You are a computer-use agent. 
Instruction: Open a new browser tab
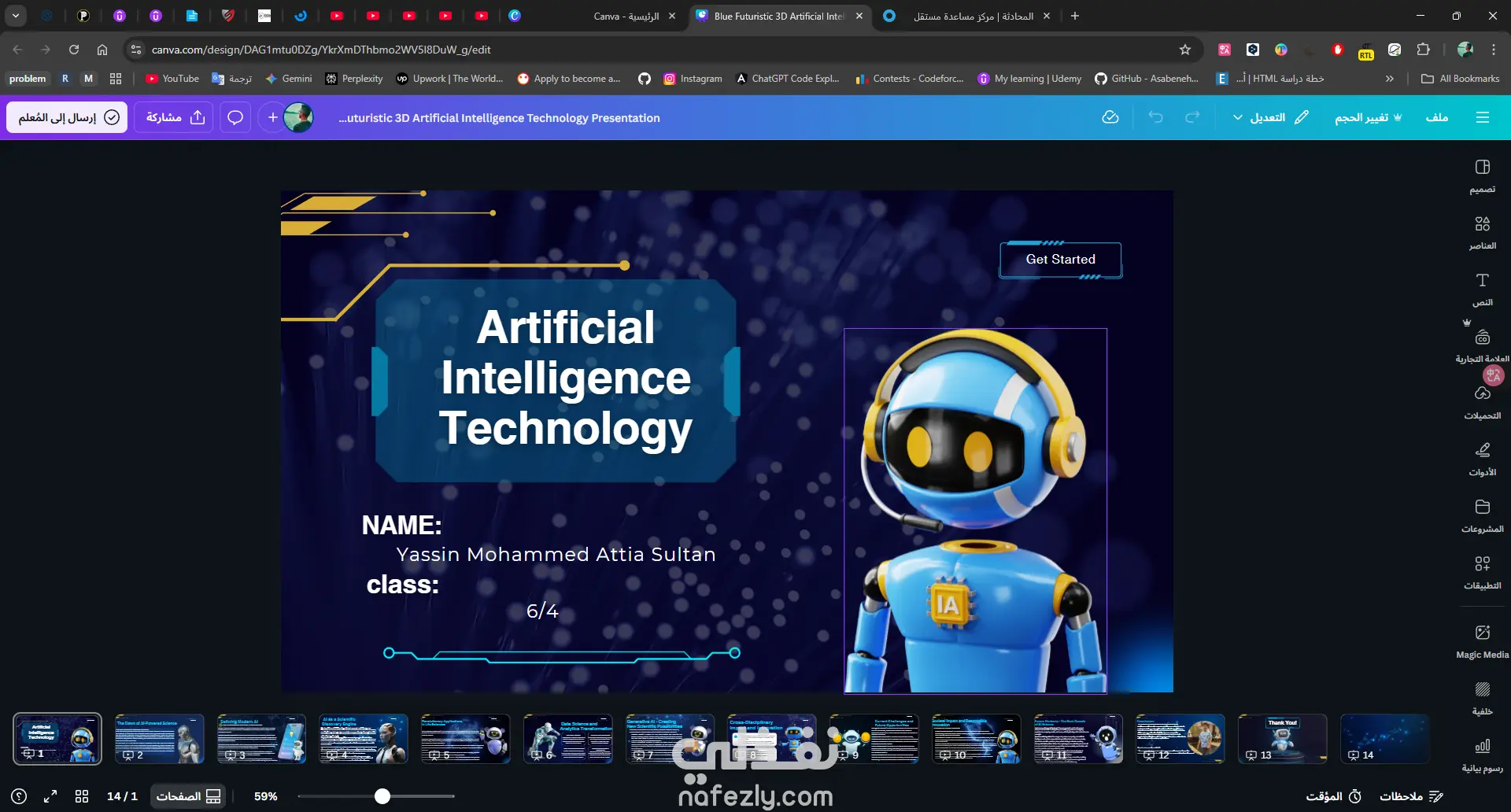tap(1075, 16)
